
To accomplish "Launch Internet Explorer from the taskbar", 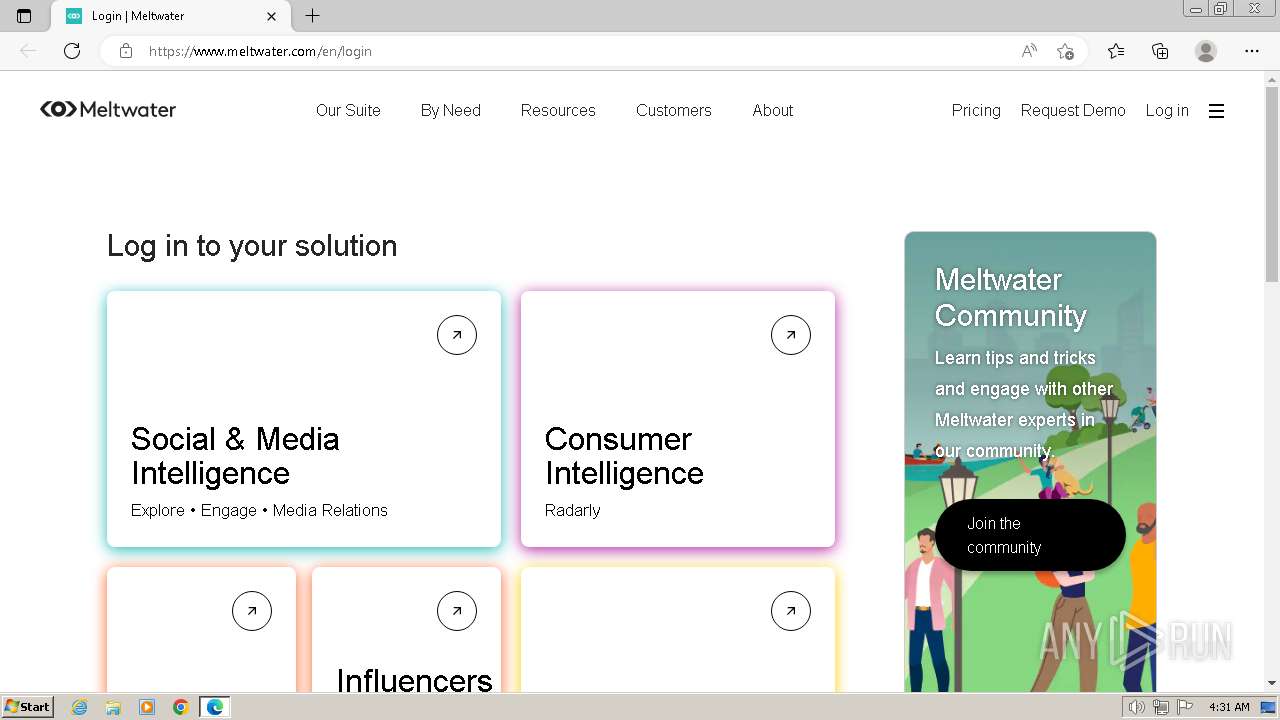I will [x=80, y=707].
